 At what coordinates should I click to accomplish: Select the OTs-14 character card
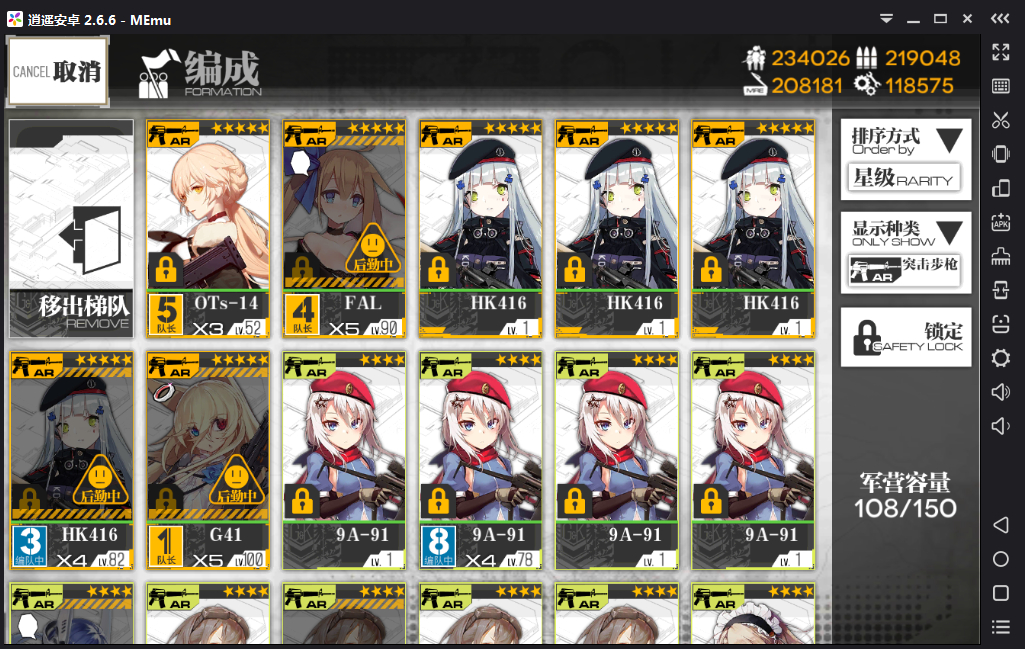[208, 229]
